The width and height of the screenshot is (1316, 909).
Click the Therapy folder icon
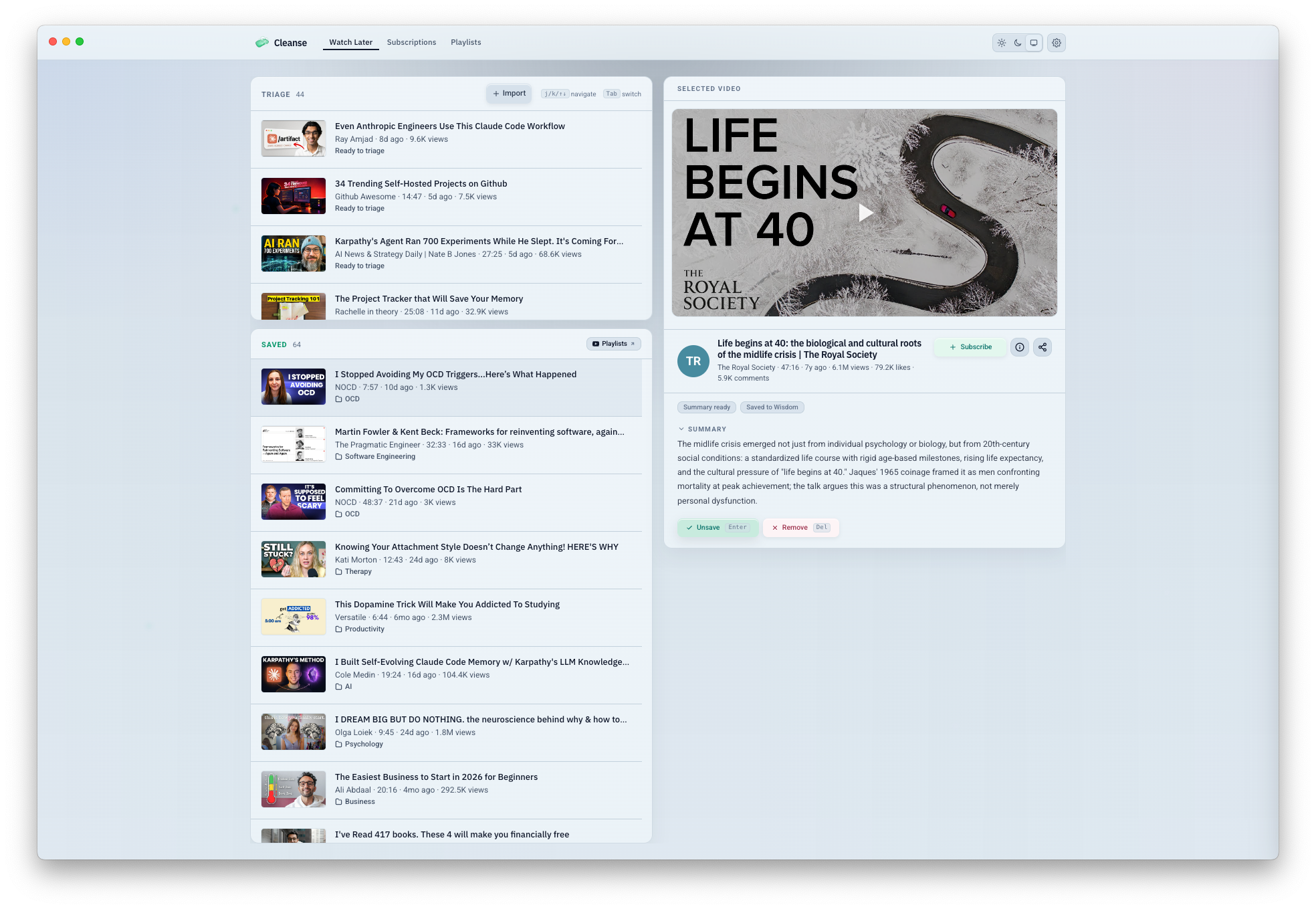click(338, 572)
